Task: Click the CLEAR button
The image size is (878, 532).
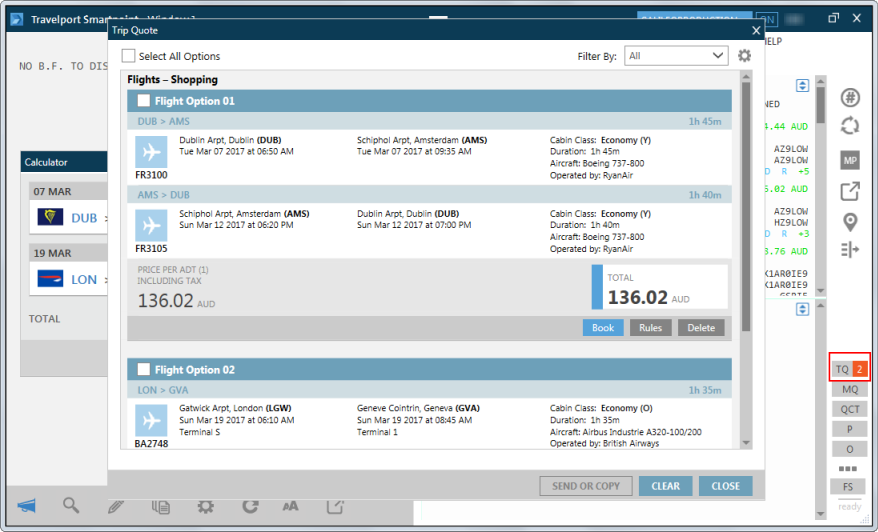Action: [665, 486]
